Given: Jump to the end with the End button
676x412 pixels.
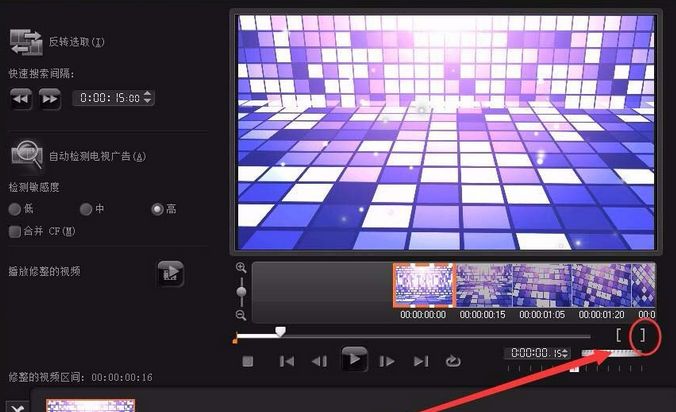Looking at the screenshot, I should [x=421, y=361].
